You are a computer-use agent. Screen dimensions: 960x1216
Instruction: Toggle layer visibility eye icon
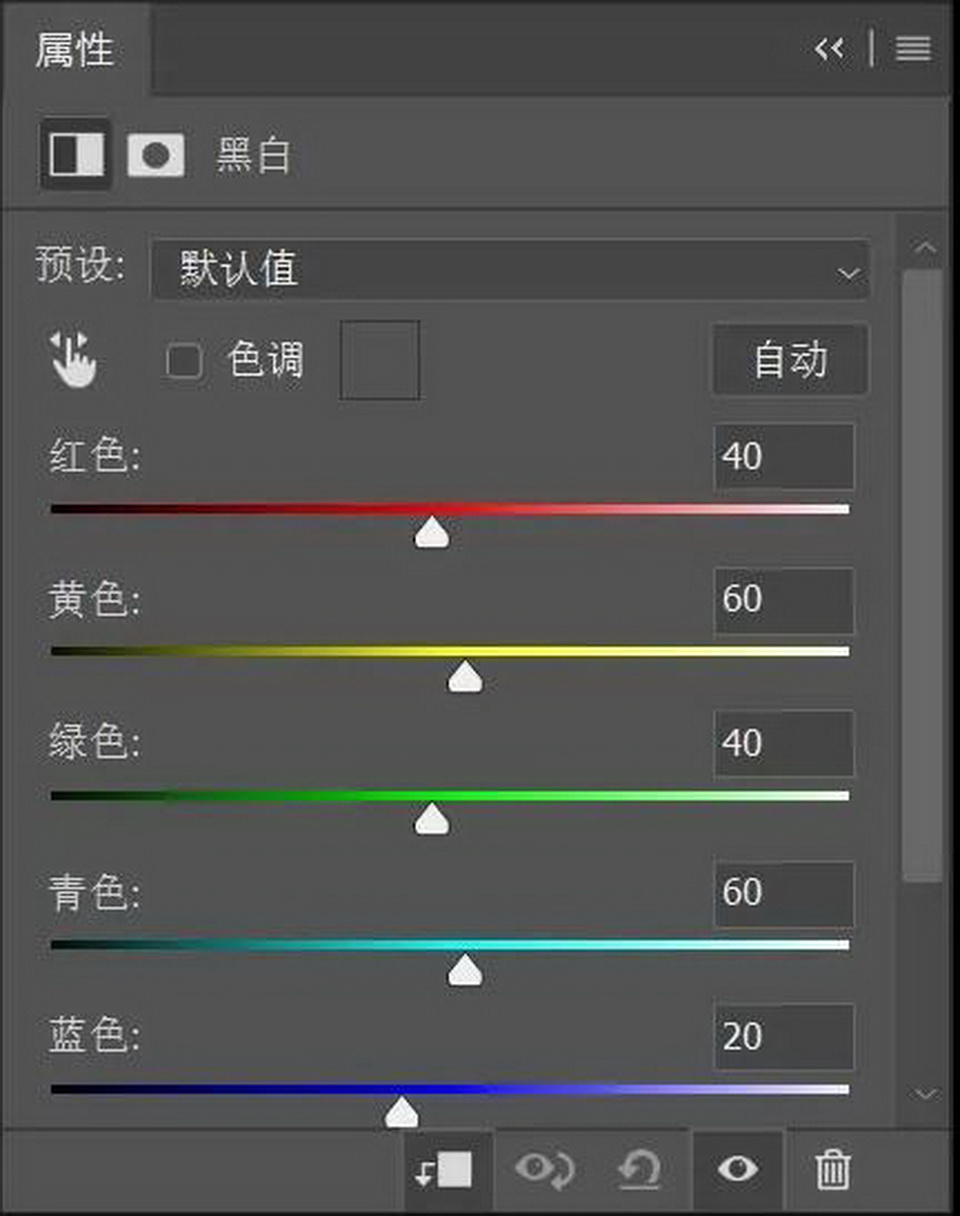point(737,1168)
